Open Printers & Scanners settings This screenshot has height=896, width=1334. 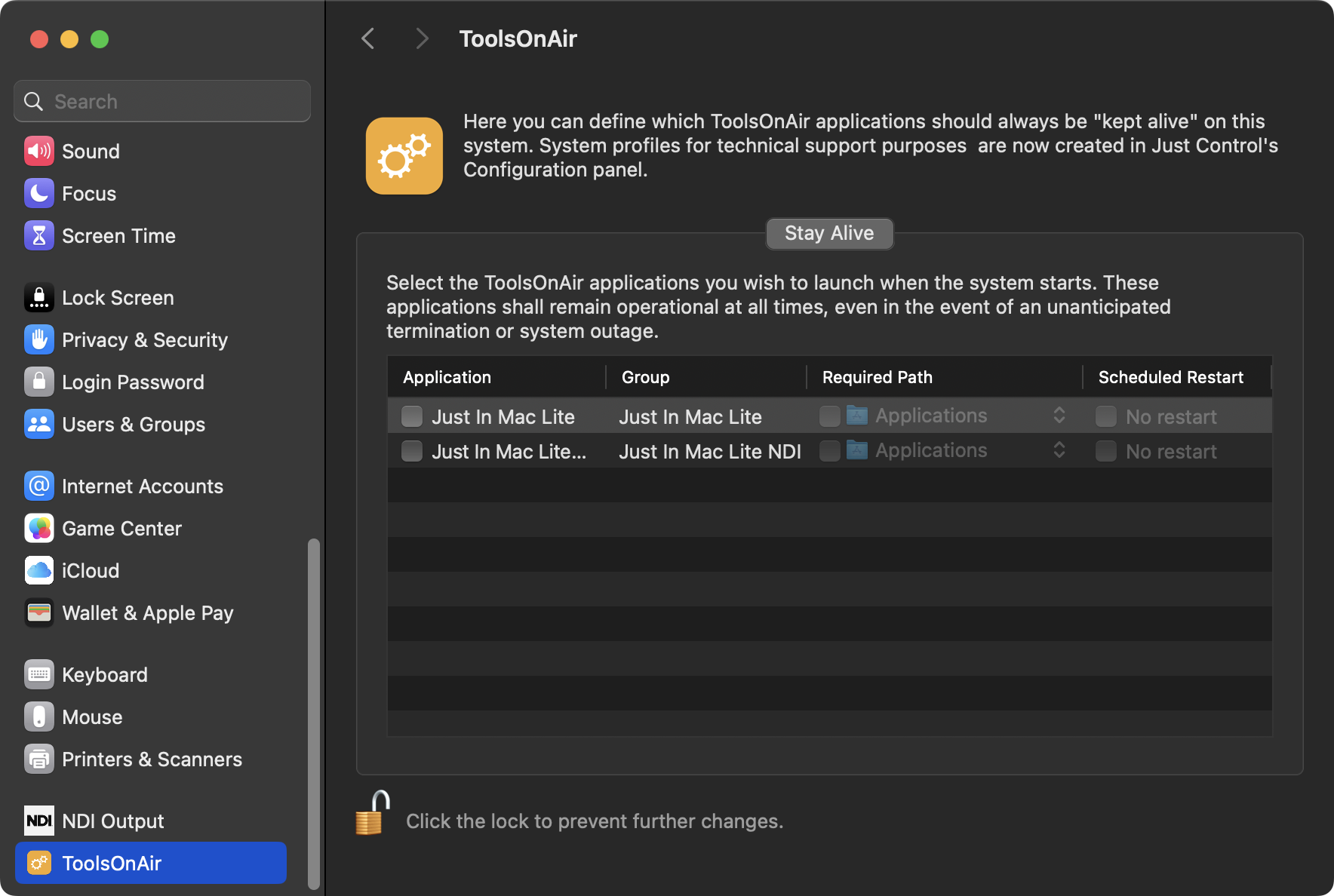click(151, 759)
